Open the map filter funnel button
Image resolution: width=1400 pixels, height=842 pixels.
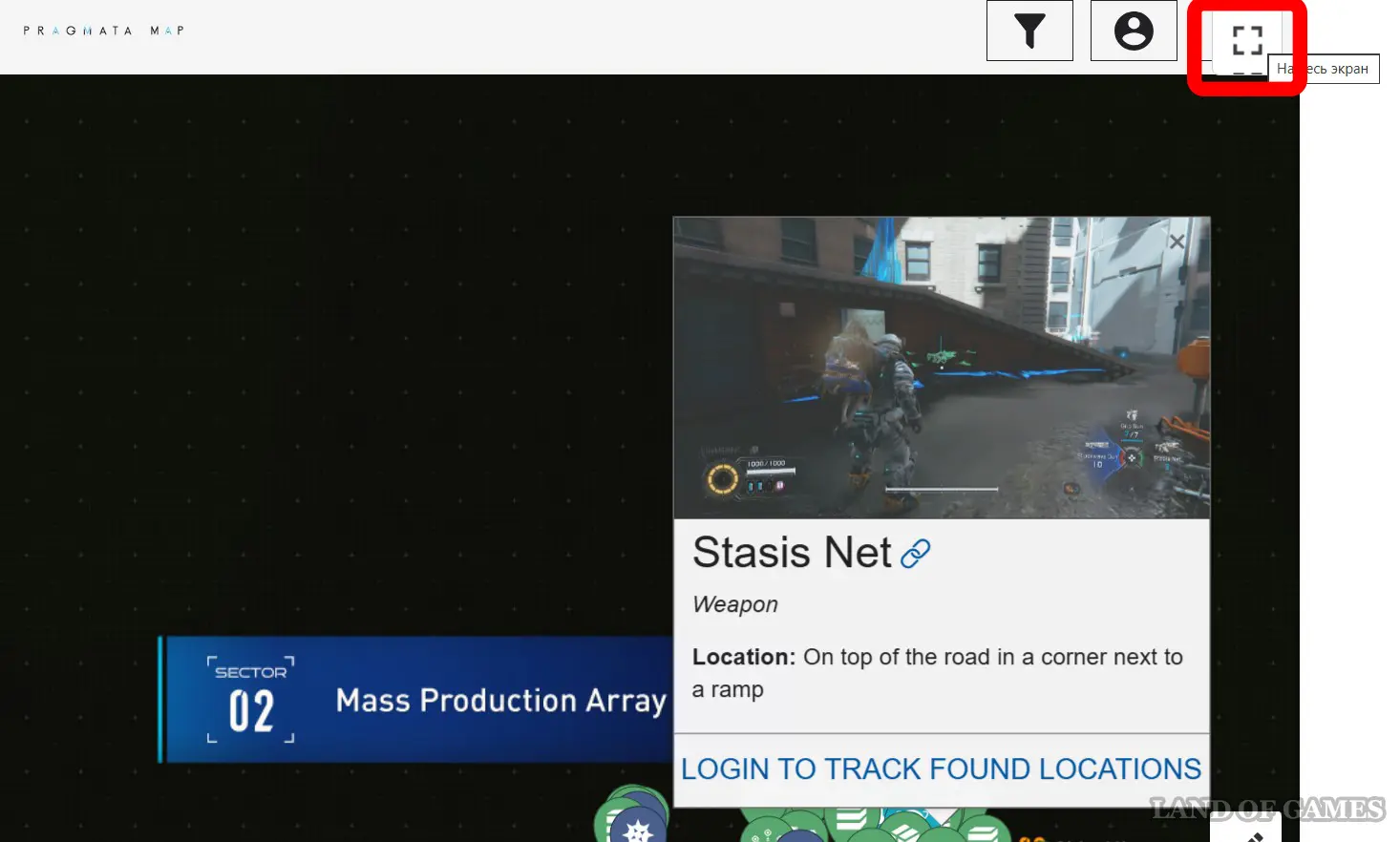click(x=1029, y=31)
